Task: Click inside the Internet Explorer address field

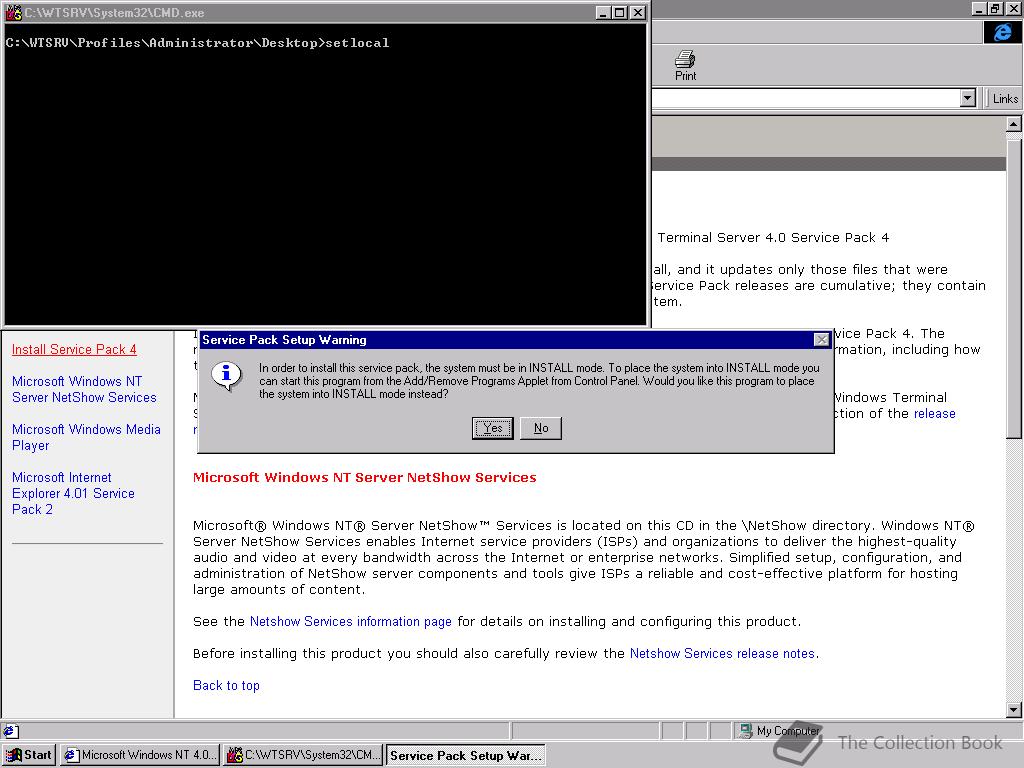Action: coord(806,99)
